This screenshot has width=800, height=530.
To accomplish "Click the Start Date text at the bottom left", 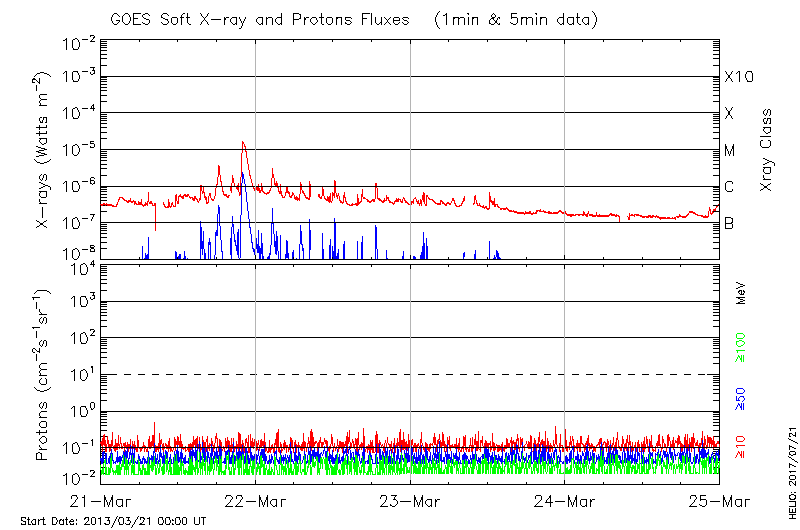I will point(113,521).
